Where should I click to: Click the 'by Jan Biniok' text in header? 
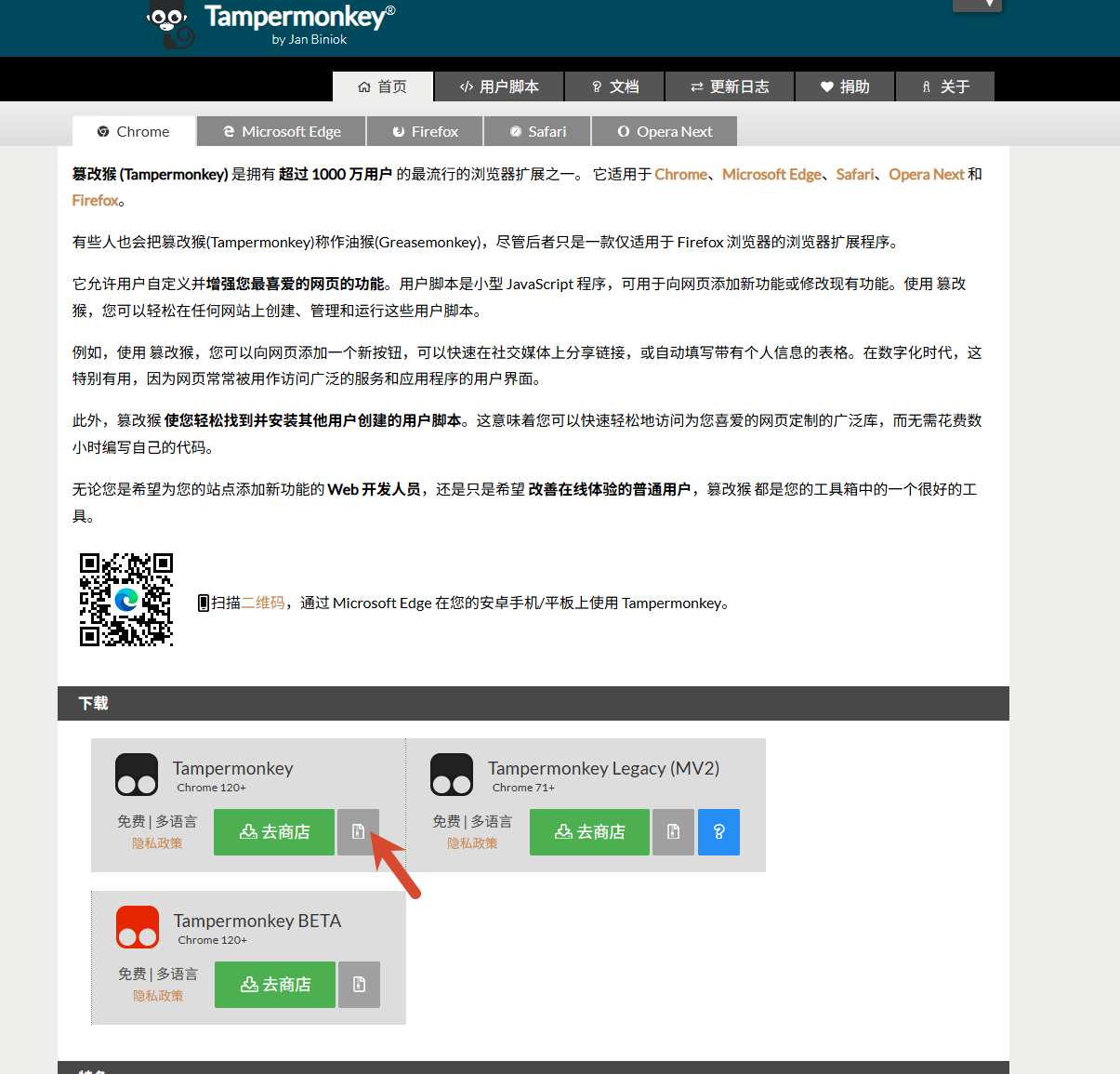click(310, 39)
